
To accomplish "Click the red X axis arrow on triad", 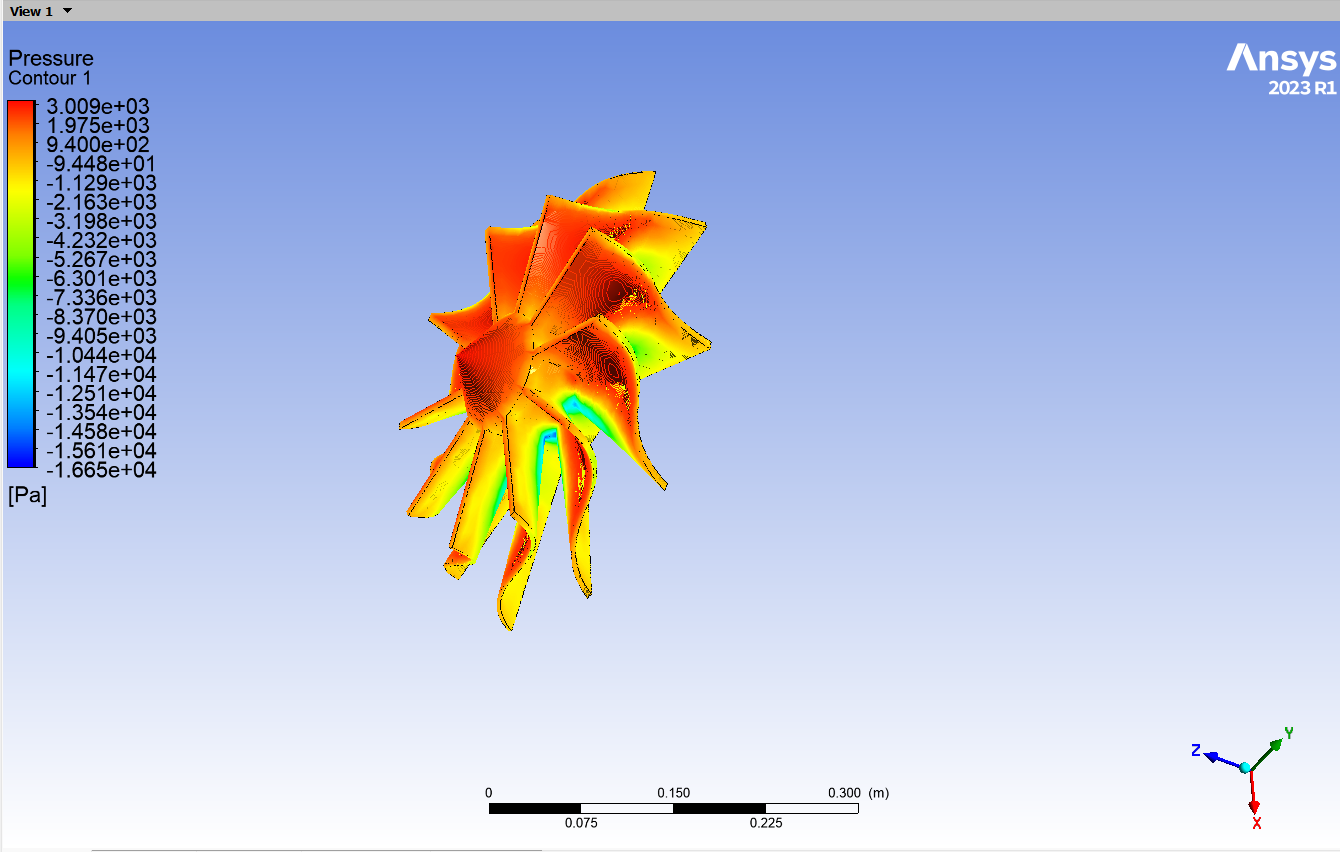I will [1252, 798].
